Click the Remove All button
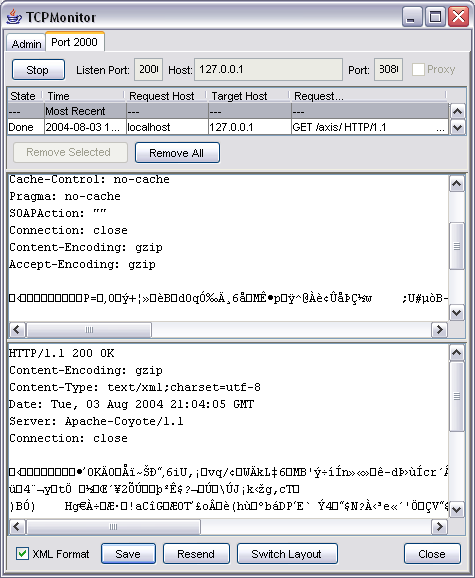Image resolution: width=475 pixels, height=578 pixels. 177,153
